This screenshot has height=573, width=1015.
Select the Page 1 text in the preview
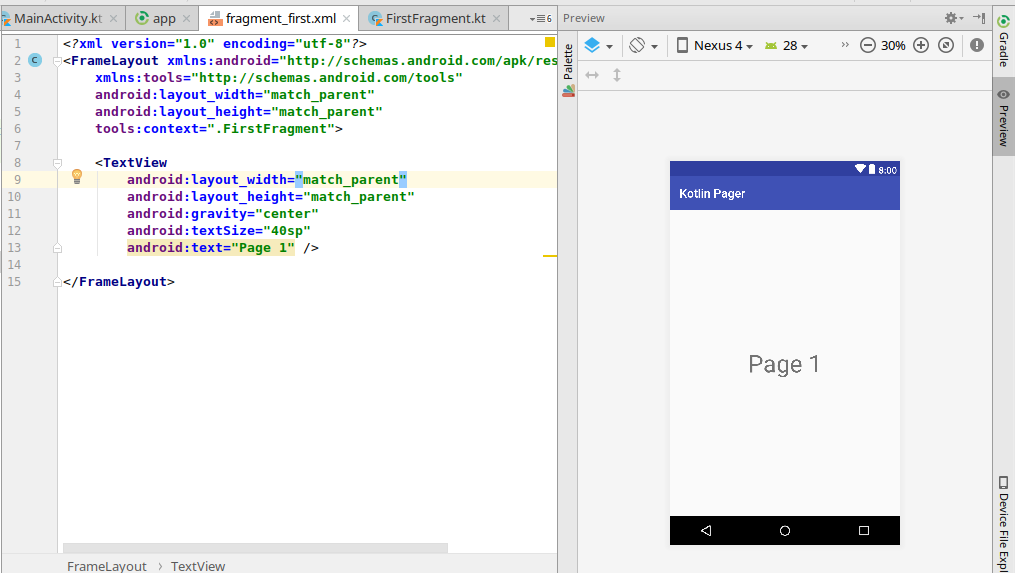(784, 365)
